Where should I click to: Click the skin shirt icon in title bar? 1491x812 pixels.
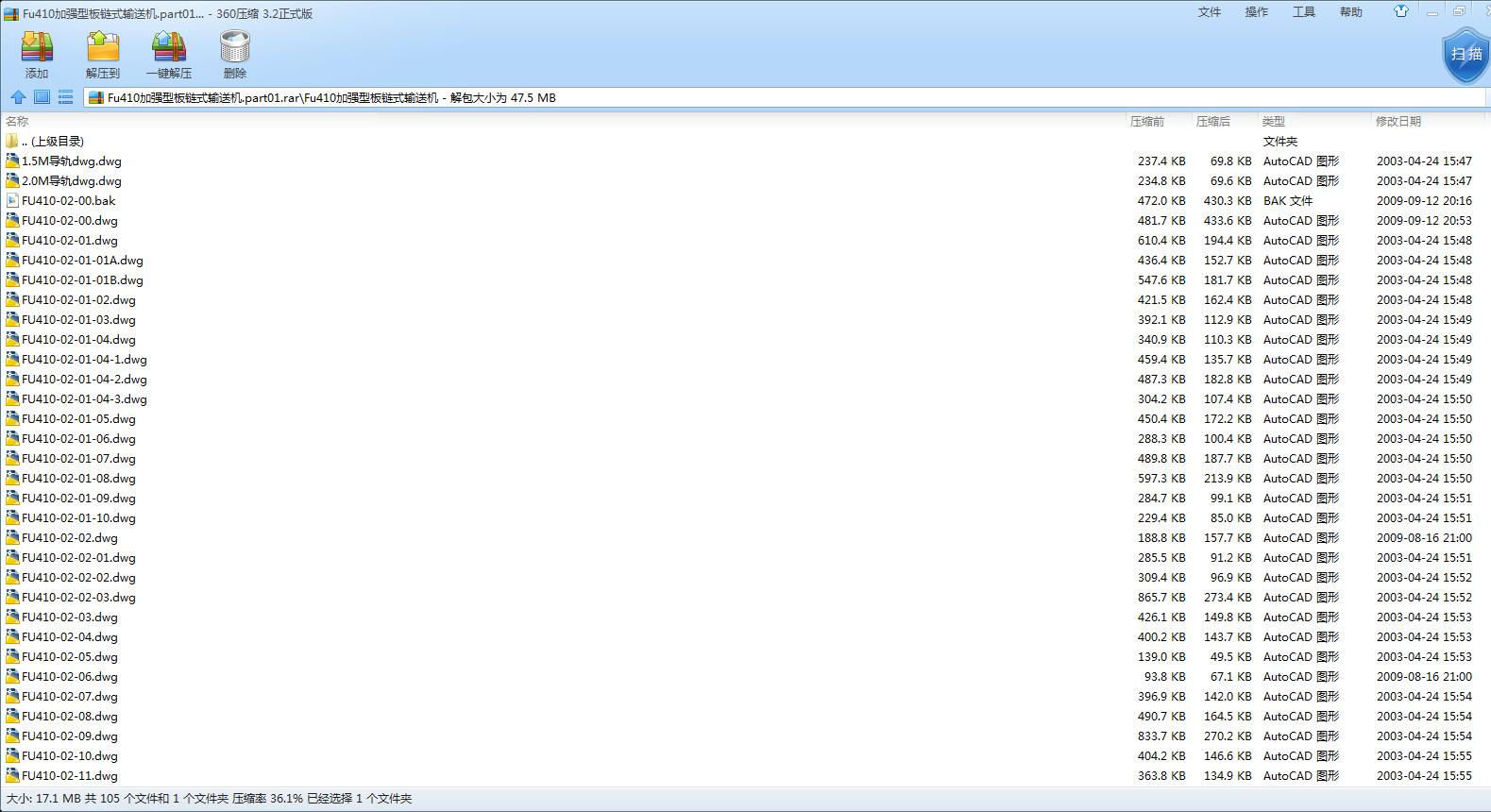[x=1401, y=11]
